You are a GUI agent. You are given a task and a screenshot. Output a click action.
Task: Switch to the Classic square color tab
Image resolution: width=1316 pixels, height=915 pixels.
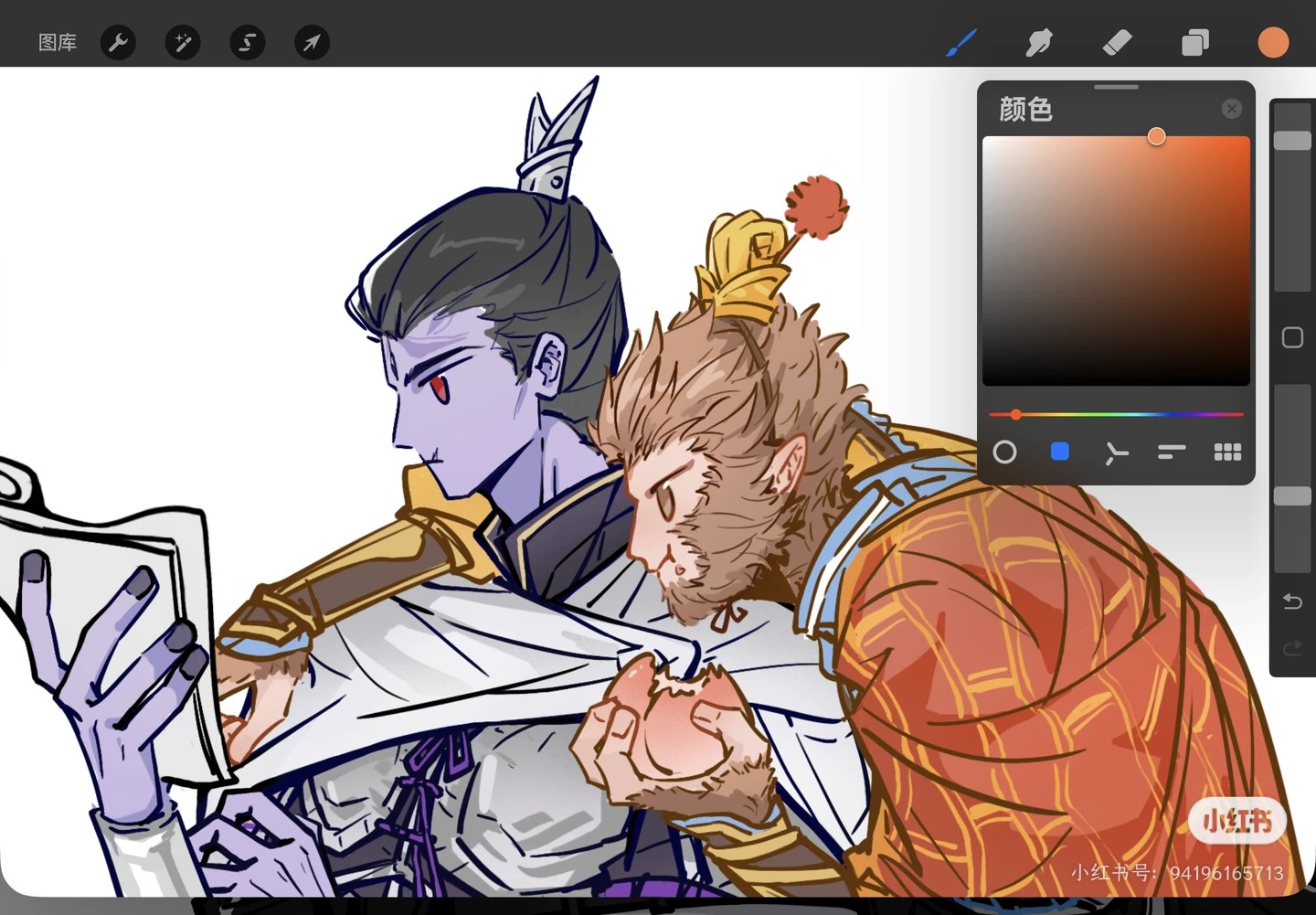1060,452
